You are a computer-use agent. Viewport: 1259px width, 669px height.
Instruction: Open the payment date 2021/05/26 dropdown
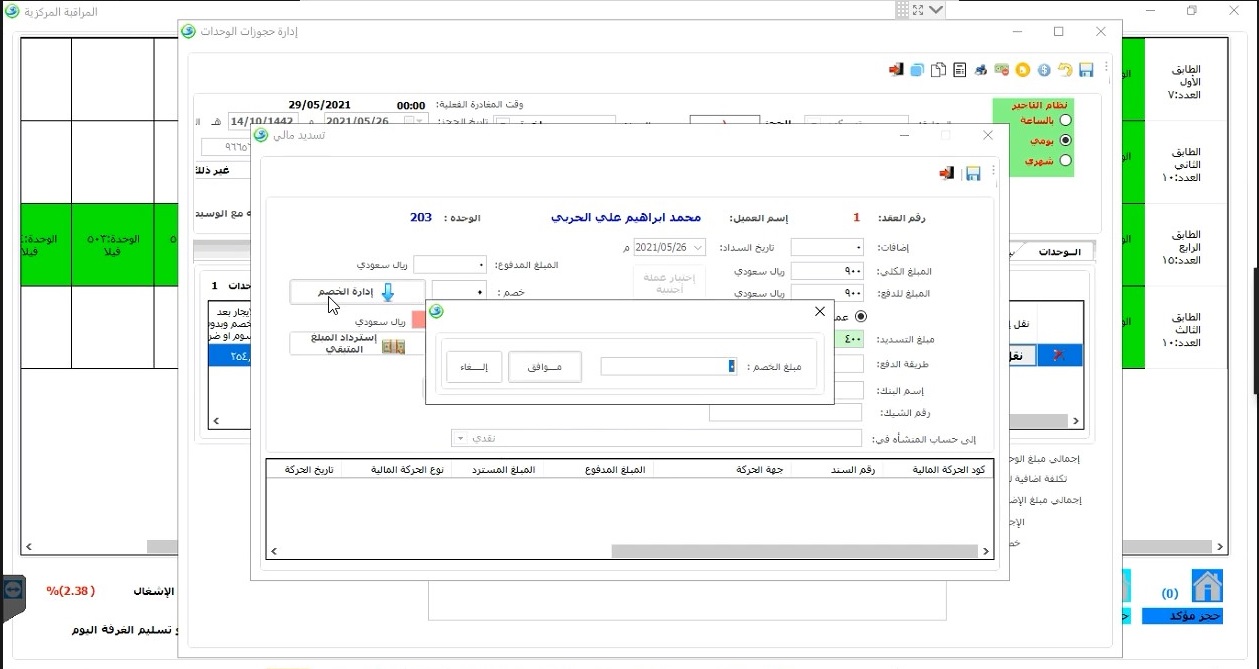(697, 247)
